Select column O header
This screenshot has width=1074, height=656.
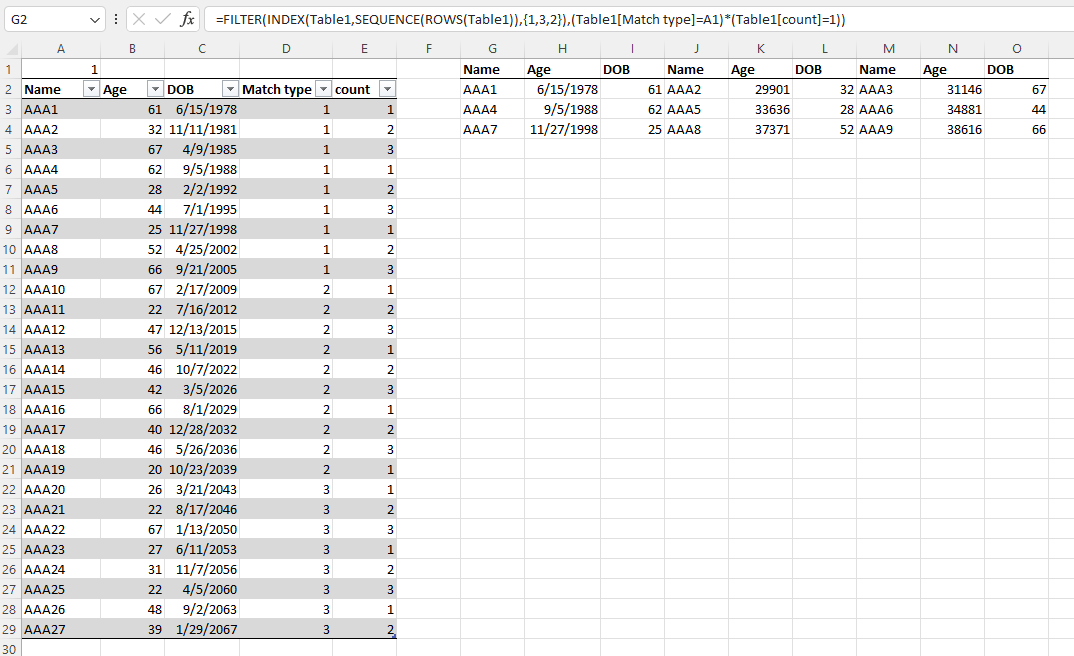click(x=1016, y=49)
